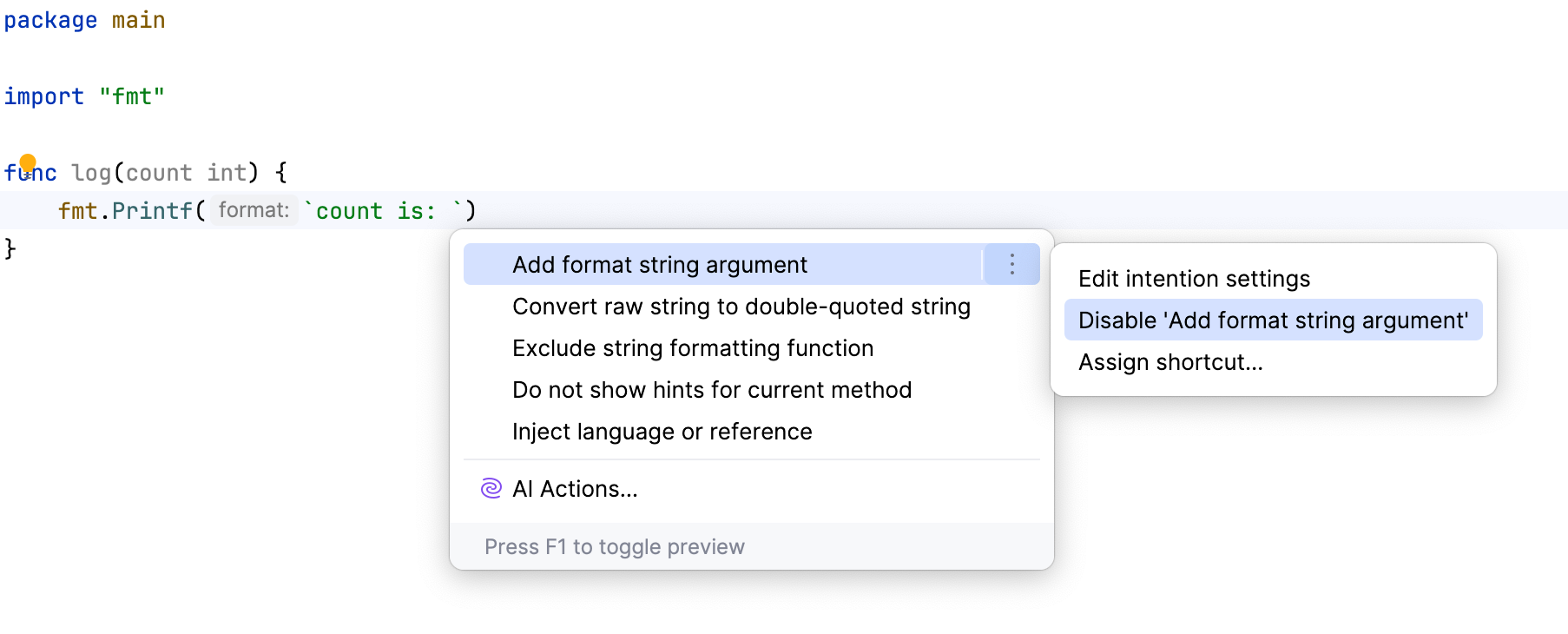Disable 'Add format string argument' intention
1568x634 pixels.
tap(1272, 320)
